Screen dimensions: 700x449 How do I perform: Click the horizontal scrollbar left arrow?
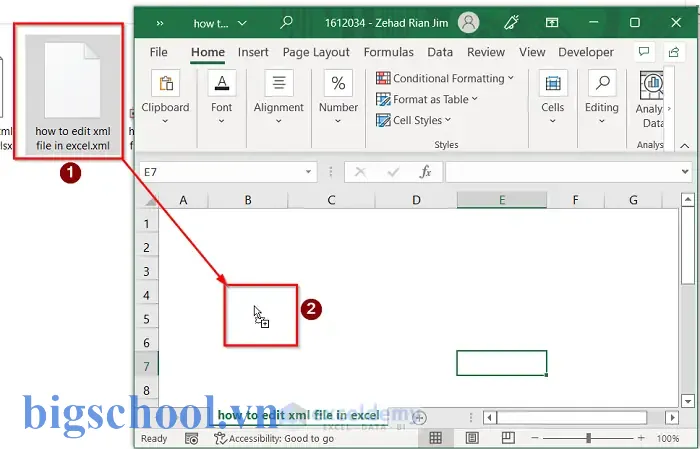click(490, 418)
